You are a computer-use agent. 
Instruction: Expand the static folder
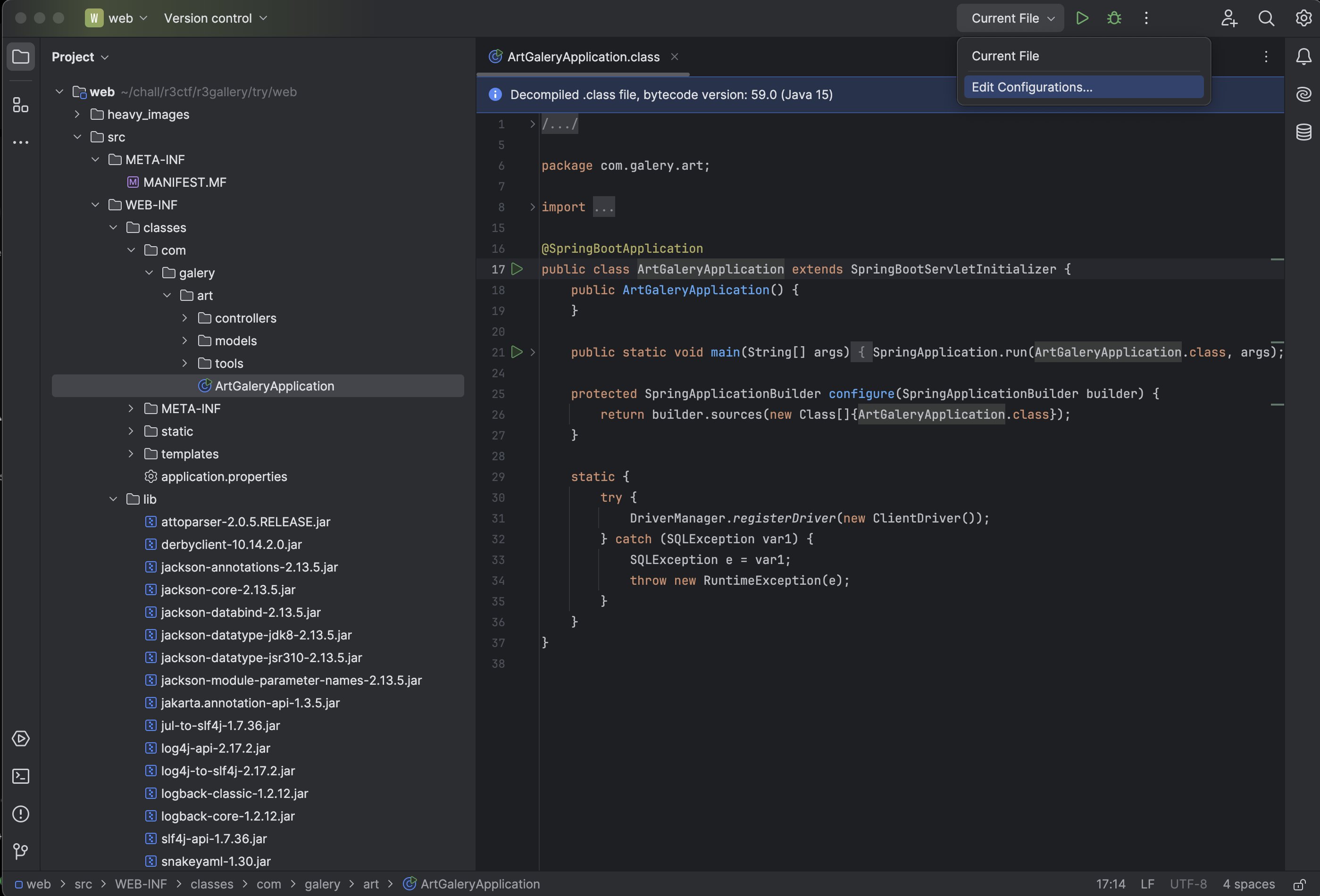(x=131, y=431)
